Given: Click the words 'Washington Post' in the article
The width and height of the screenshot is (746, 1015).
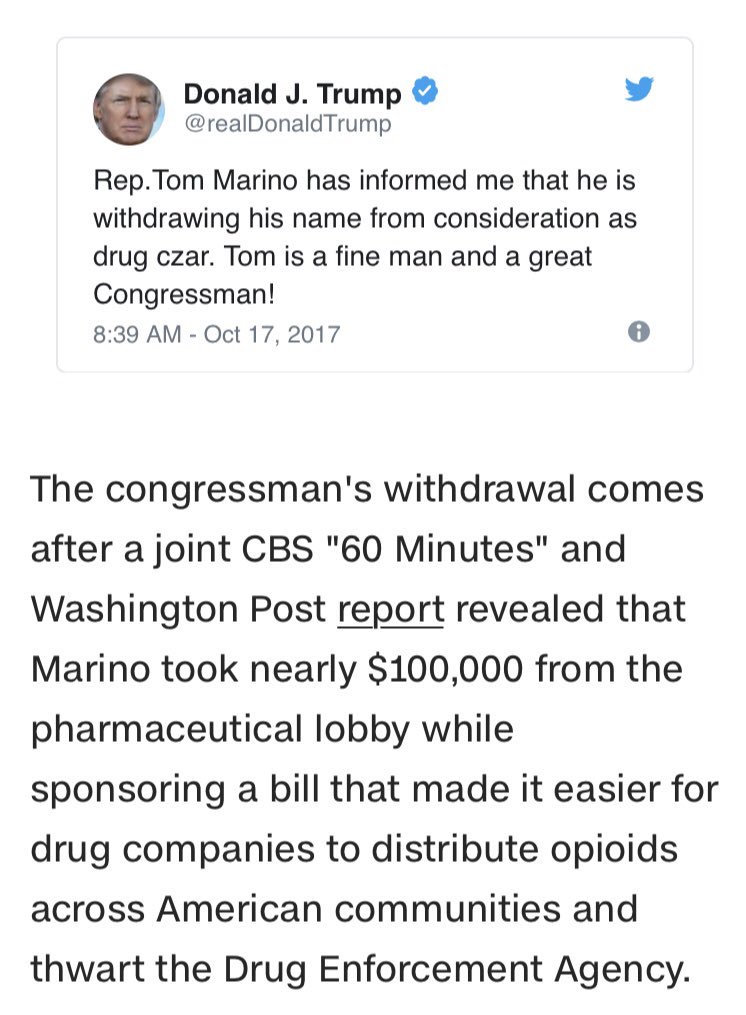Looking at the screenshot, I should pos(178,609).
